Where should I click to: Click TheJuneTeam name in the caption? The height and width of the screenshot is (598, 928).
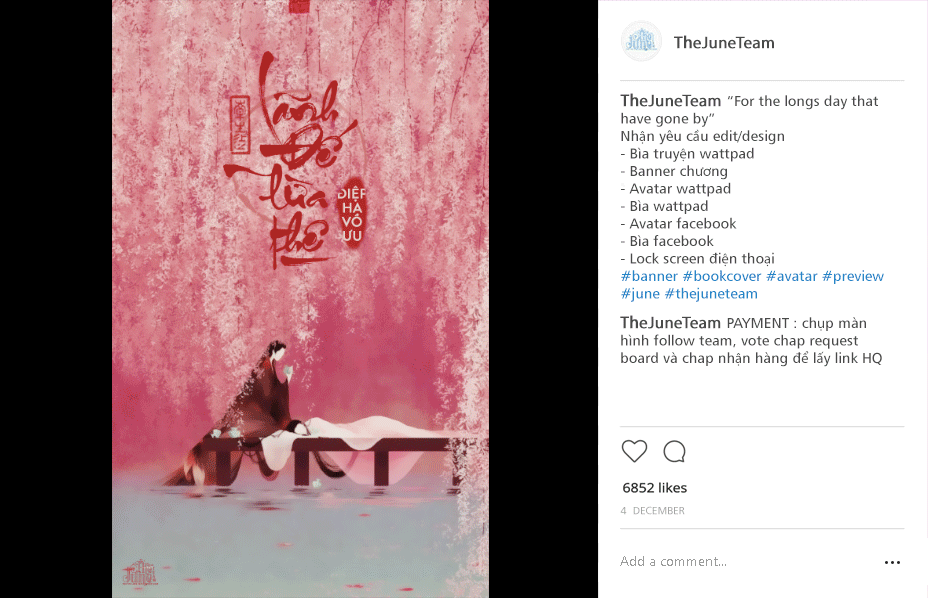click(x=671, y=101)
